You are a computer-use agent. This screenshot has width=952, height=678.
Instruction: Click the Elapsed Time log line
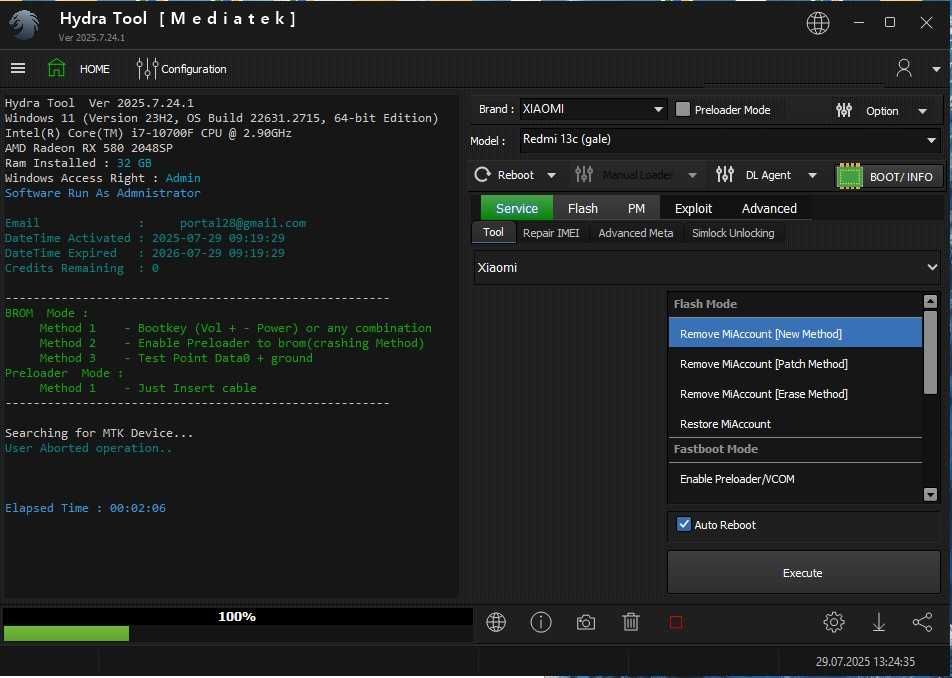tap(85, 507)
